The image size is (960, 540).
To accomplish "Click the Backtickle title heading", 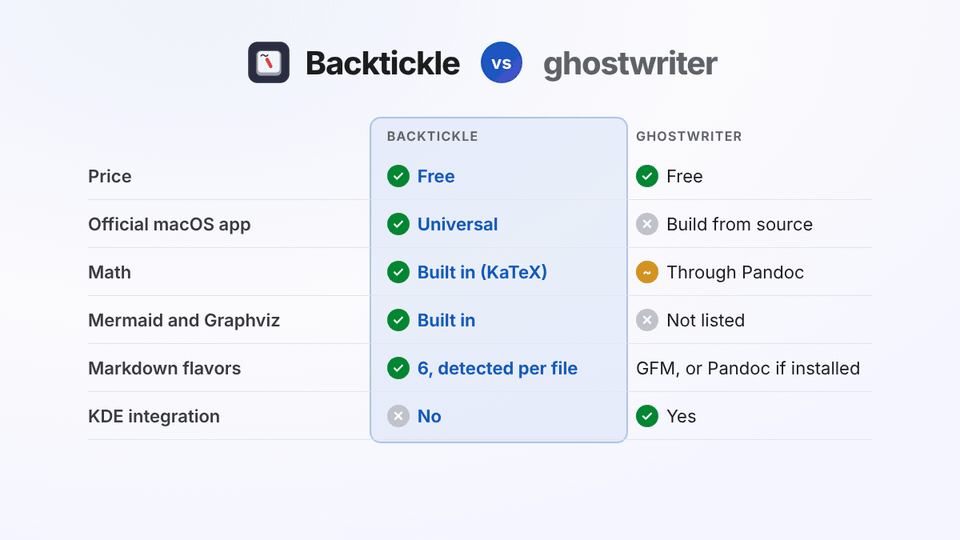I will pyautogui.click(x=383, y=63).
